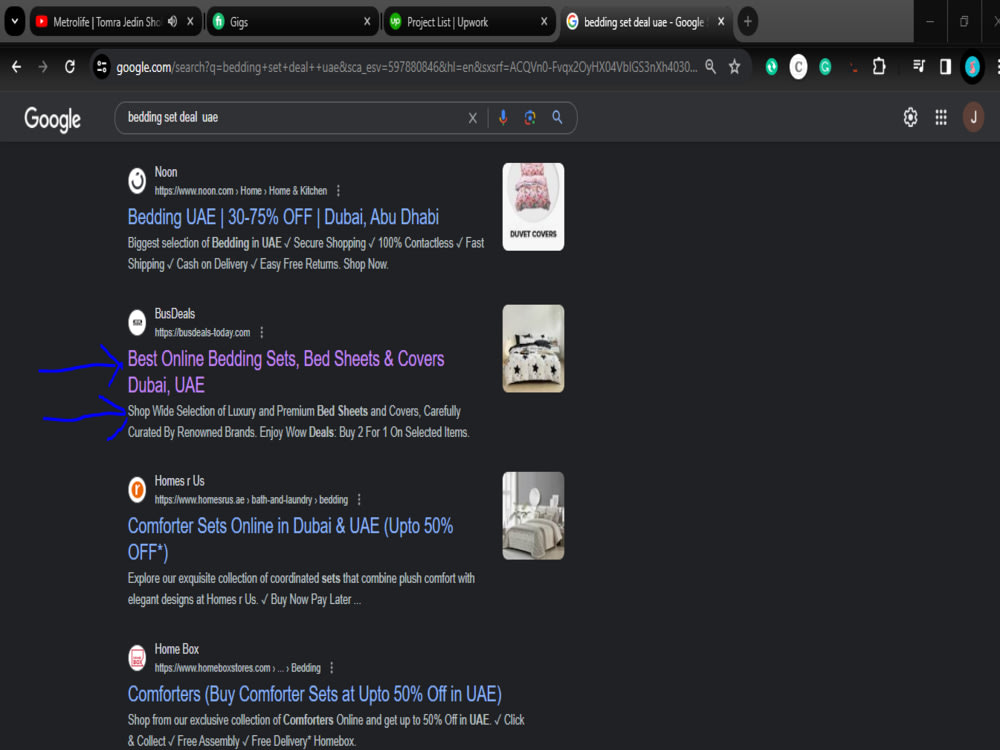Image resolution: width=1000 pixels, height=750 pixels.
Task: Search by image with Lens icon
Action: pos(530,117)
